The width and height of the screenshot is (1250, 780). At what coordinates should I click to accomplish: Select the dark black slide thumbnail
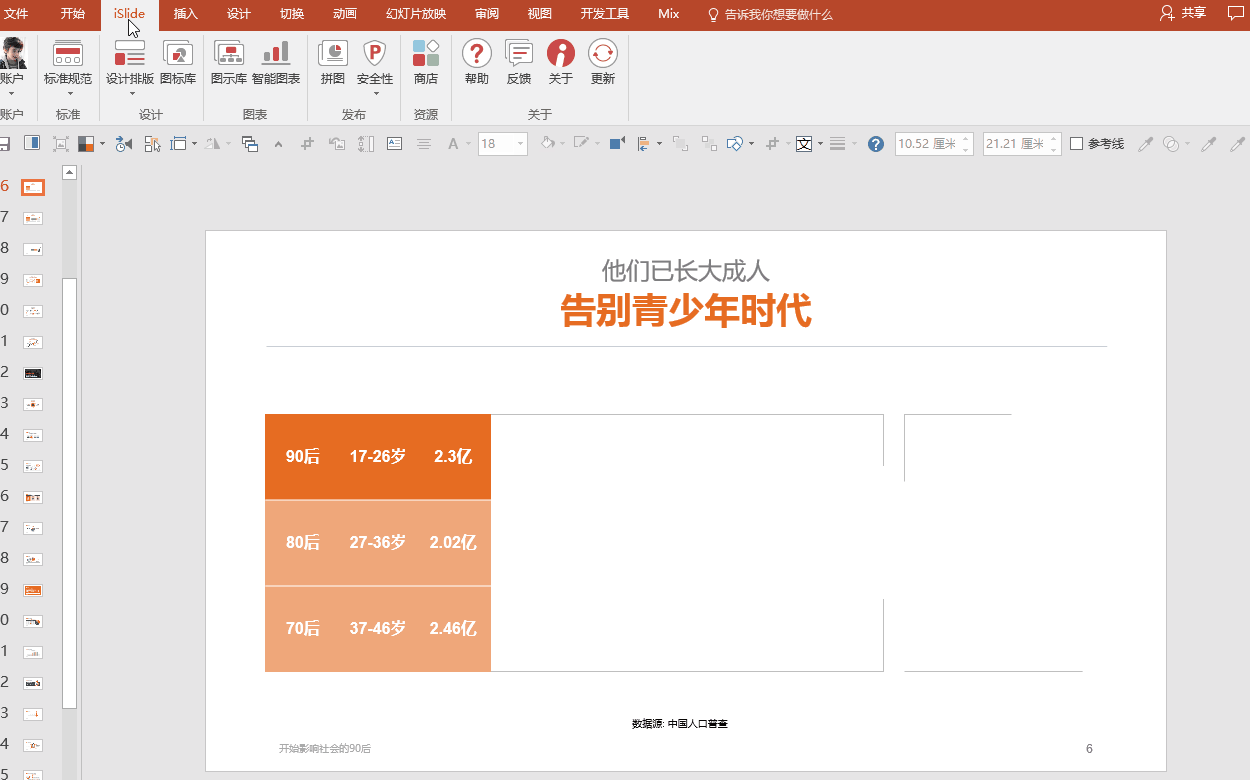pyautogui.click(x=34, y=373)
